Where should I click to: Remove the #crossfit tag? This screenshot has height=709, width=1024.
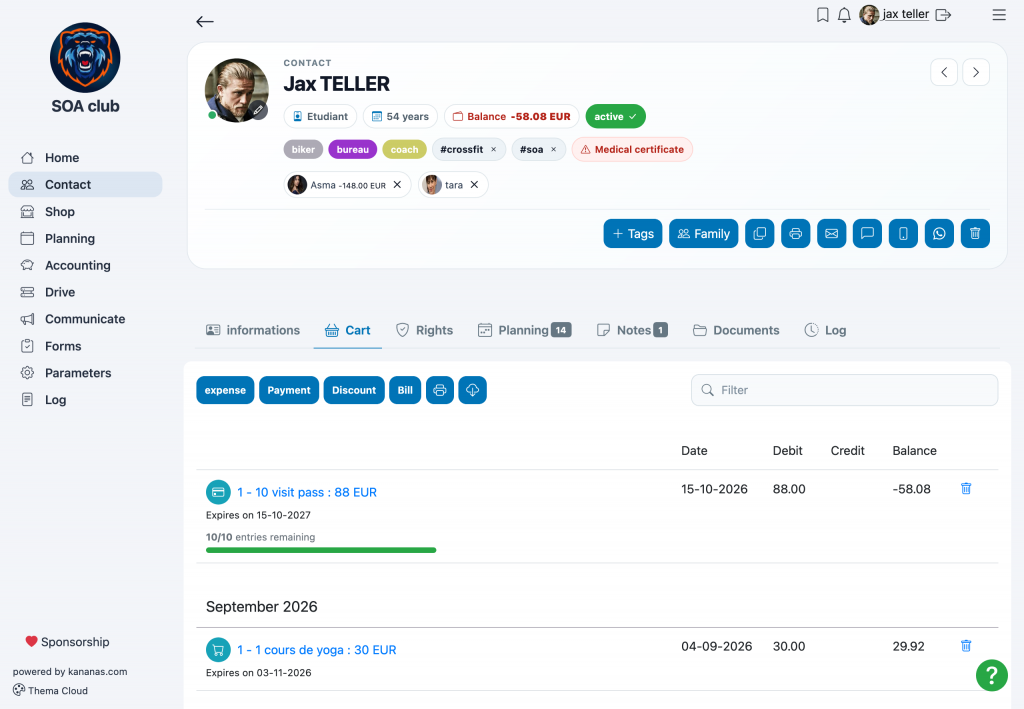(494, 150)
